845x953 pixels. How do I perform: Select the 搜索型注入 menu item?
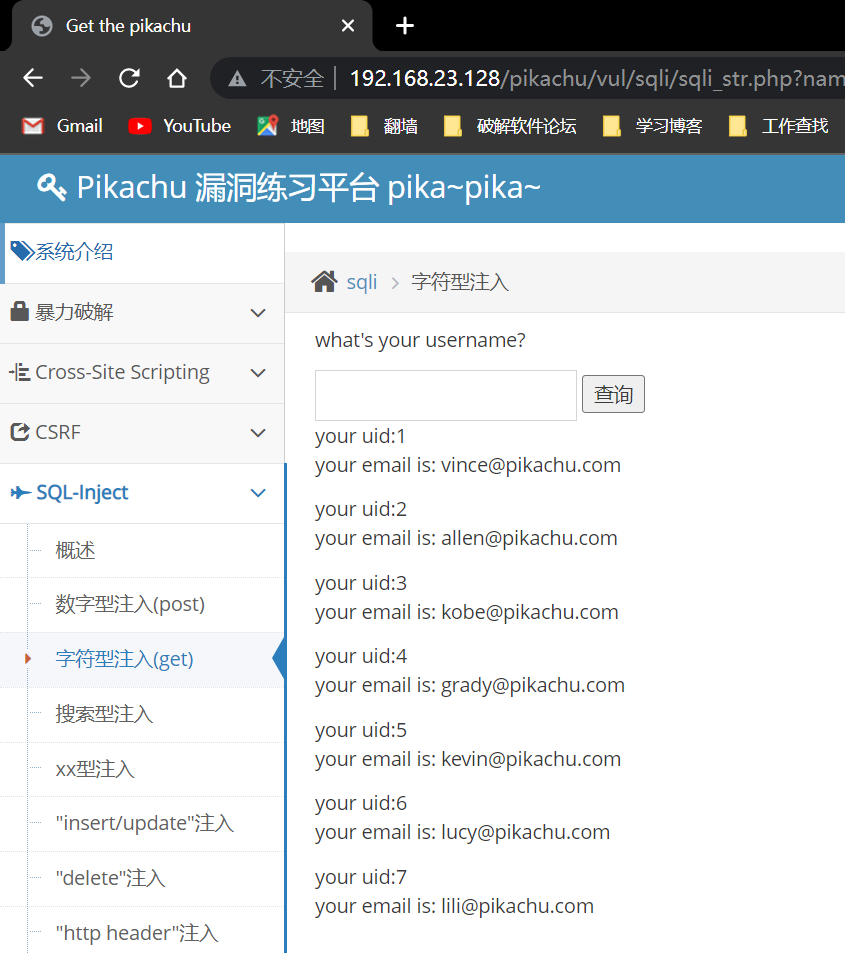point(104,714)
